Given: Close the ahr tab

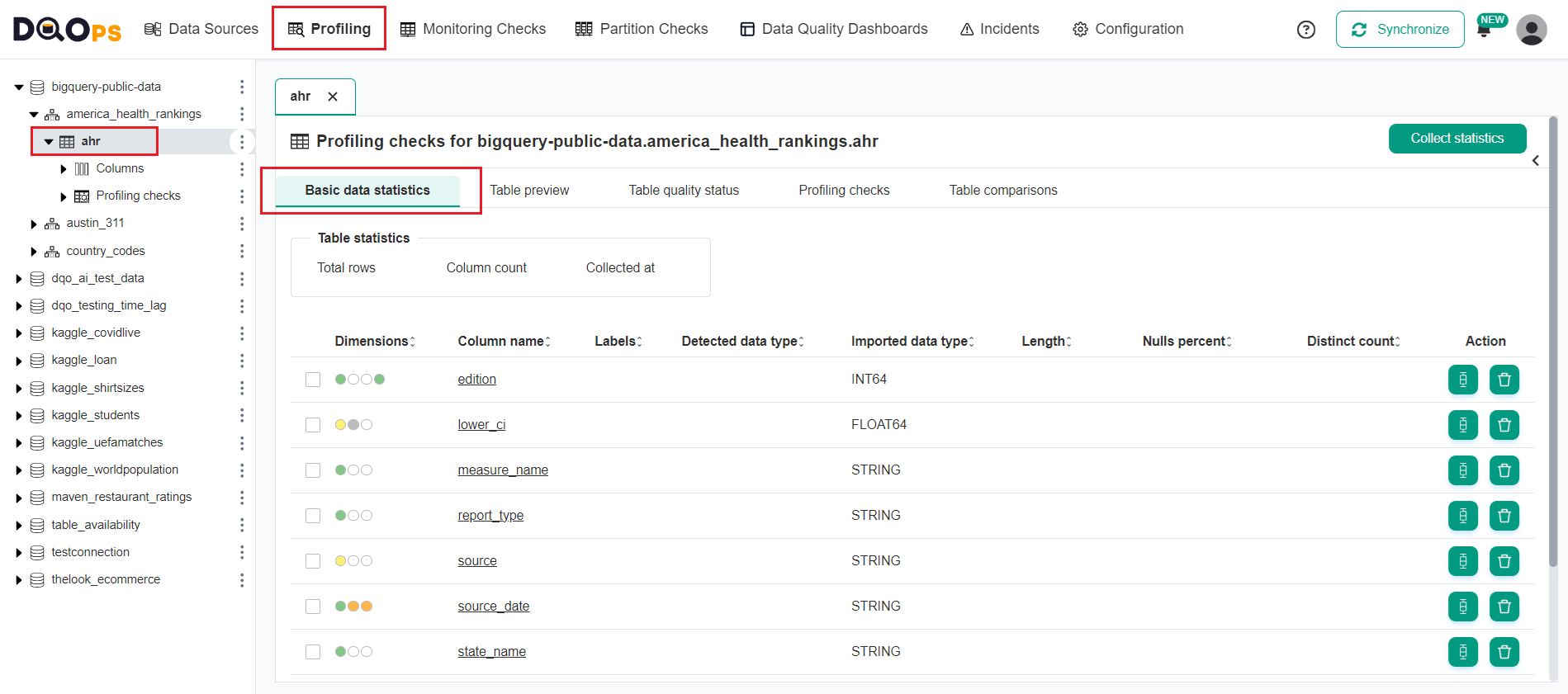Looking at the screenshot, I should (333, 97).
